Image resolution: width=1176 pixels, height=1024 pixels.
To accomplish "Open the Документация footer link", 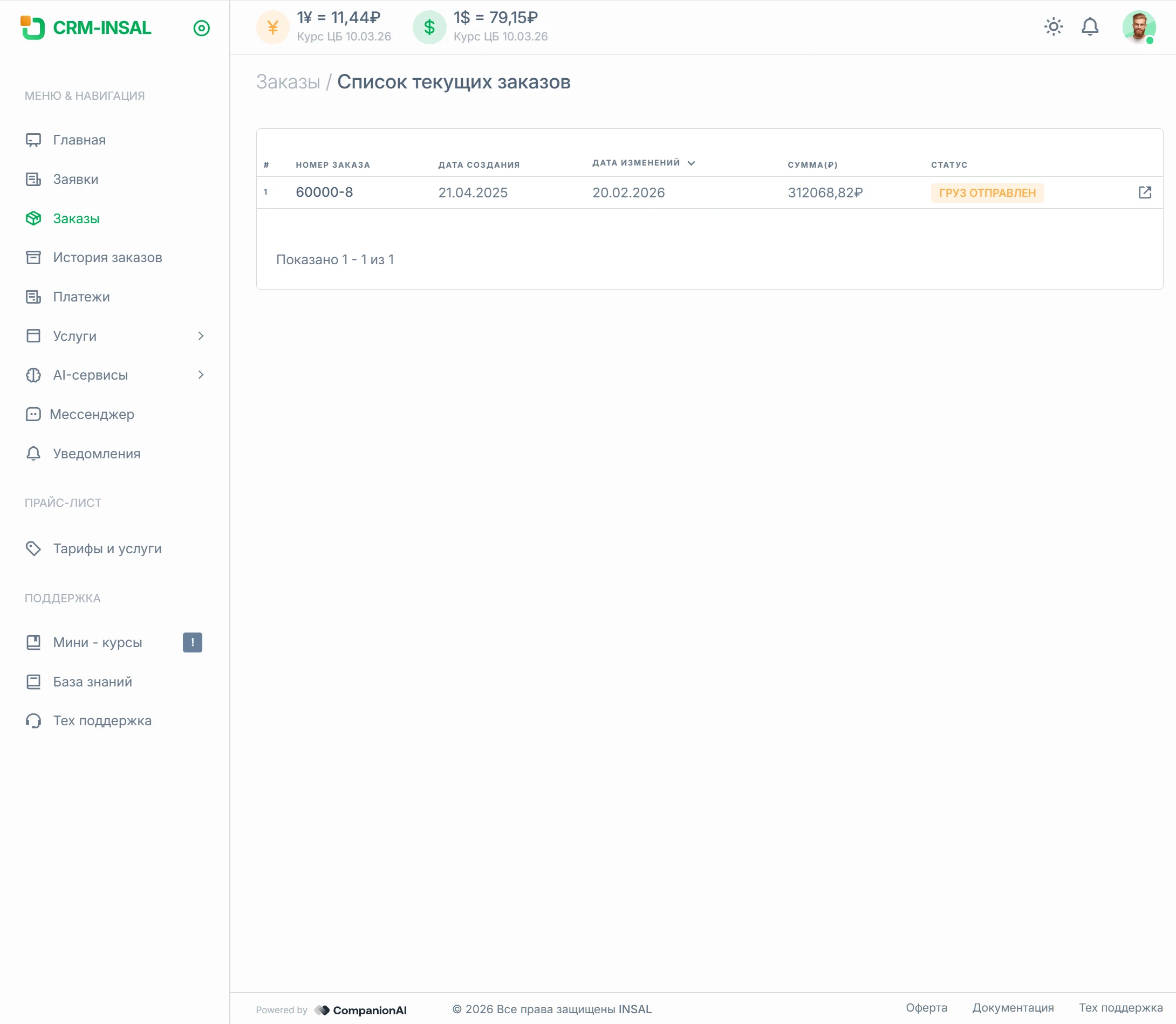I will pos(1013,1007).
